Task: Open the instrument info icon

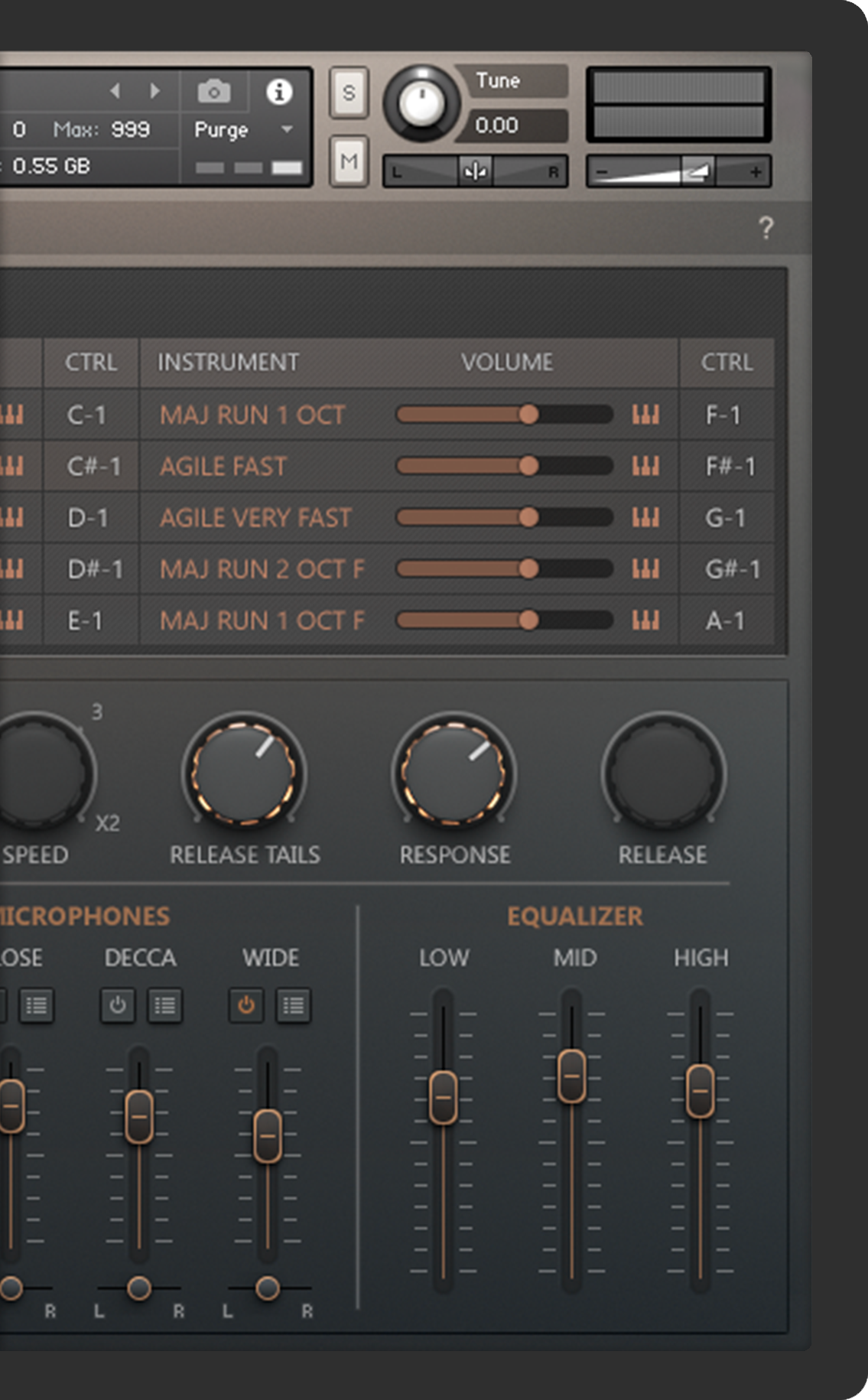Action: point(279,92)
